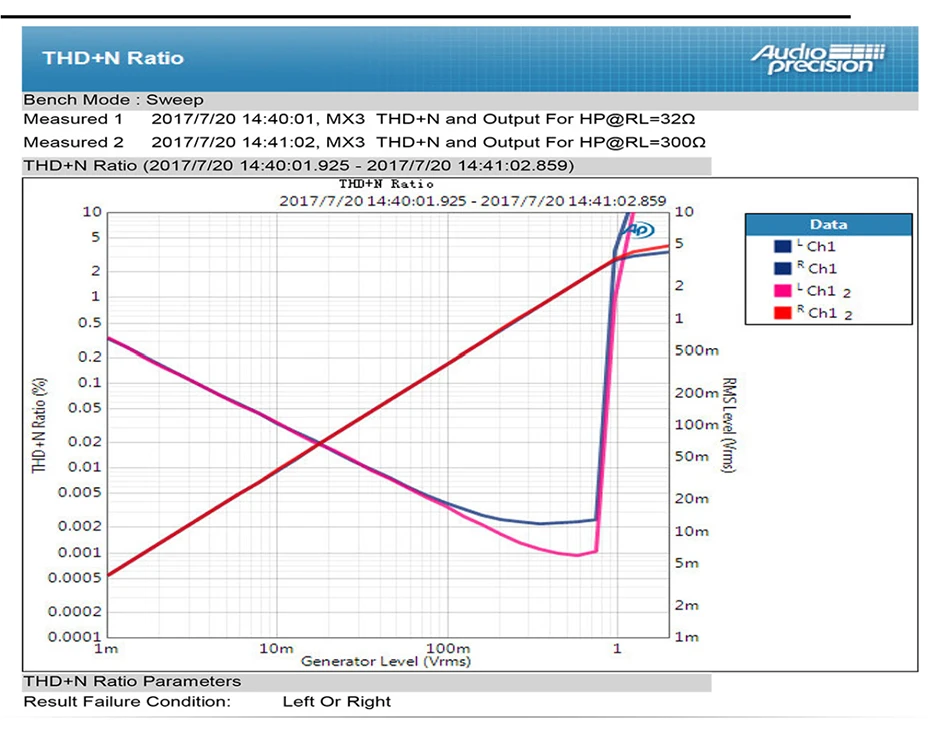
Task: Click the THD+N Ratio (%) axis label
Action: tap(39, 426)
